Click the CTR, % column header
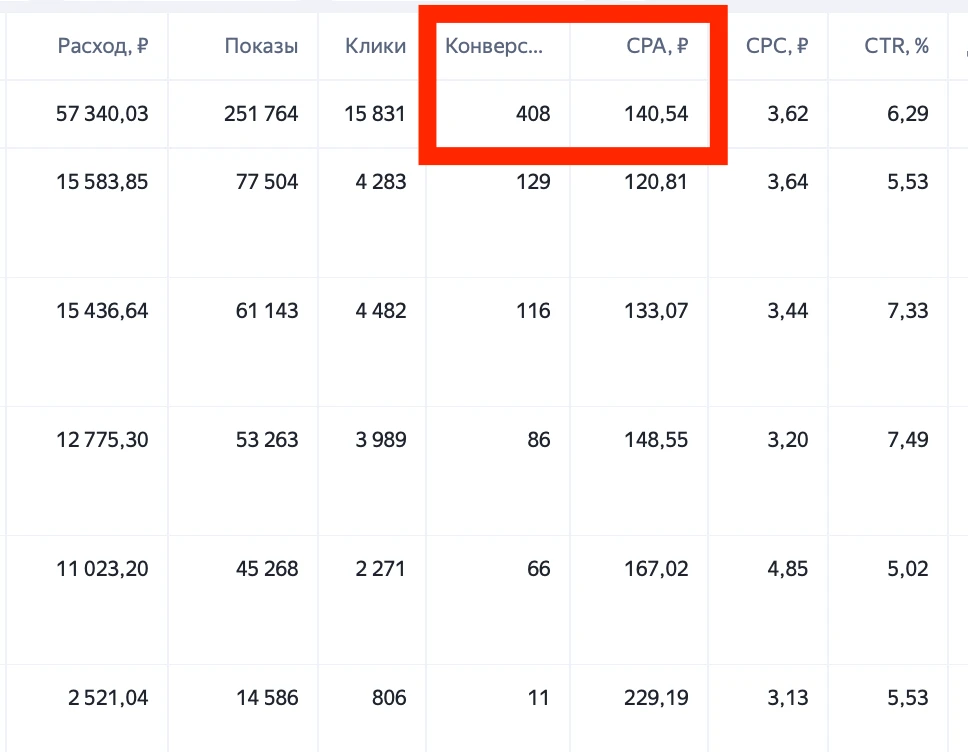Image resolution: width=968 pixels, height=752 pixels. [896, 46]
